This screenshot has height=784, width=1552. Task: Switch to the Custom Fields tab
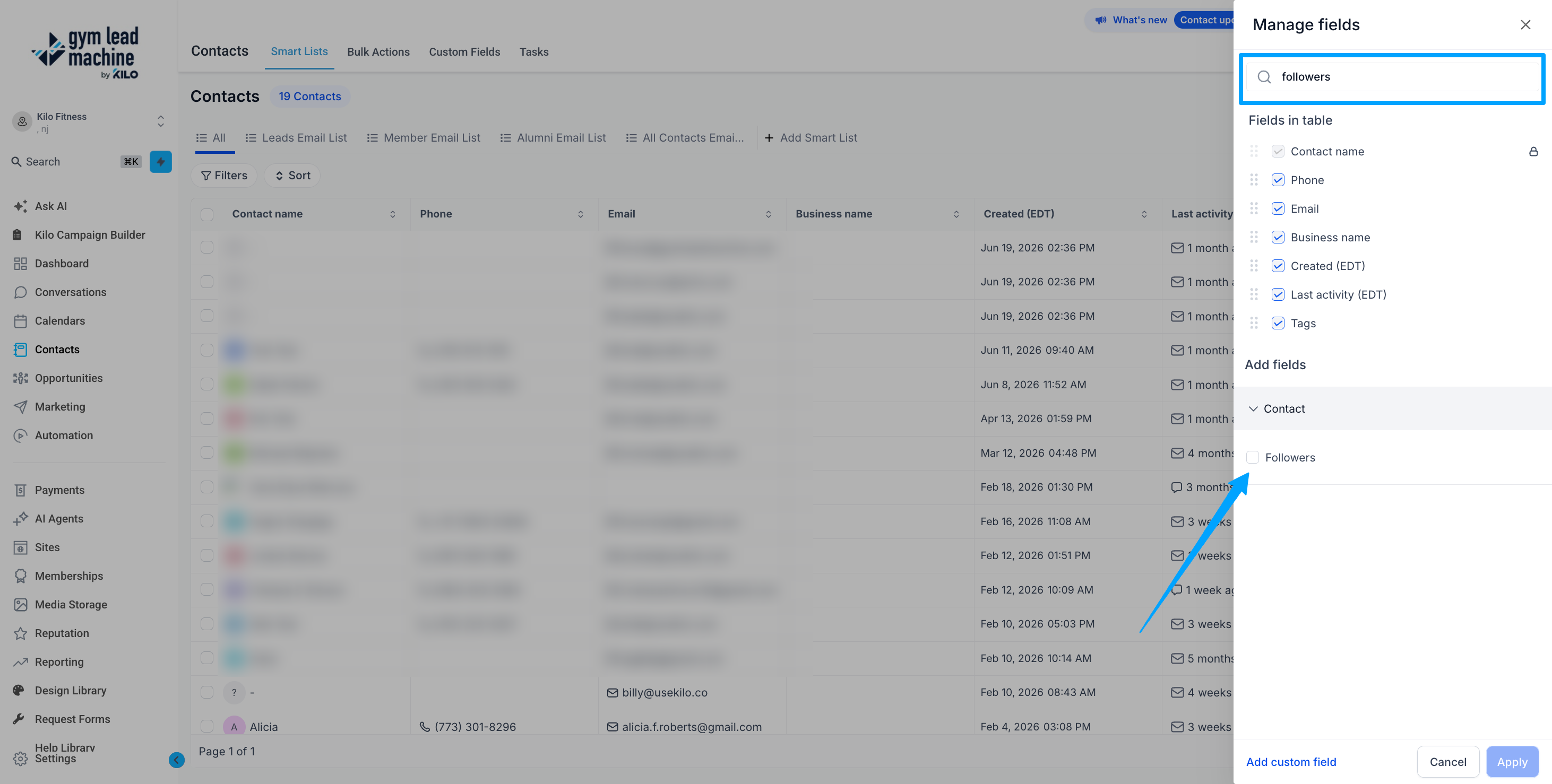[x=464, y=52]
